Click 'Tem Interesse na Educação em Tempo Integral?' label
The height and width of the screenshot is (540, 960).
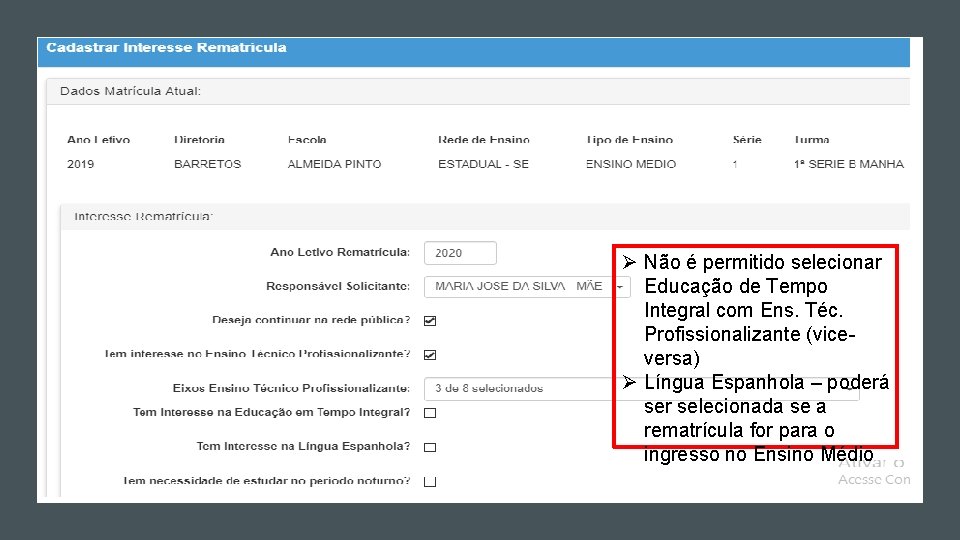(271, 412)
